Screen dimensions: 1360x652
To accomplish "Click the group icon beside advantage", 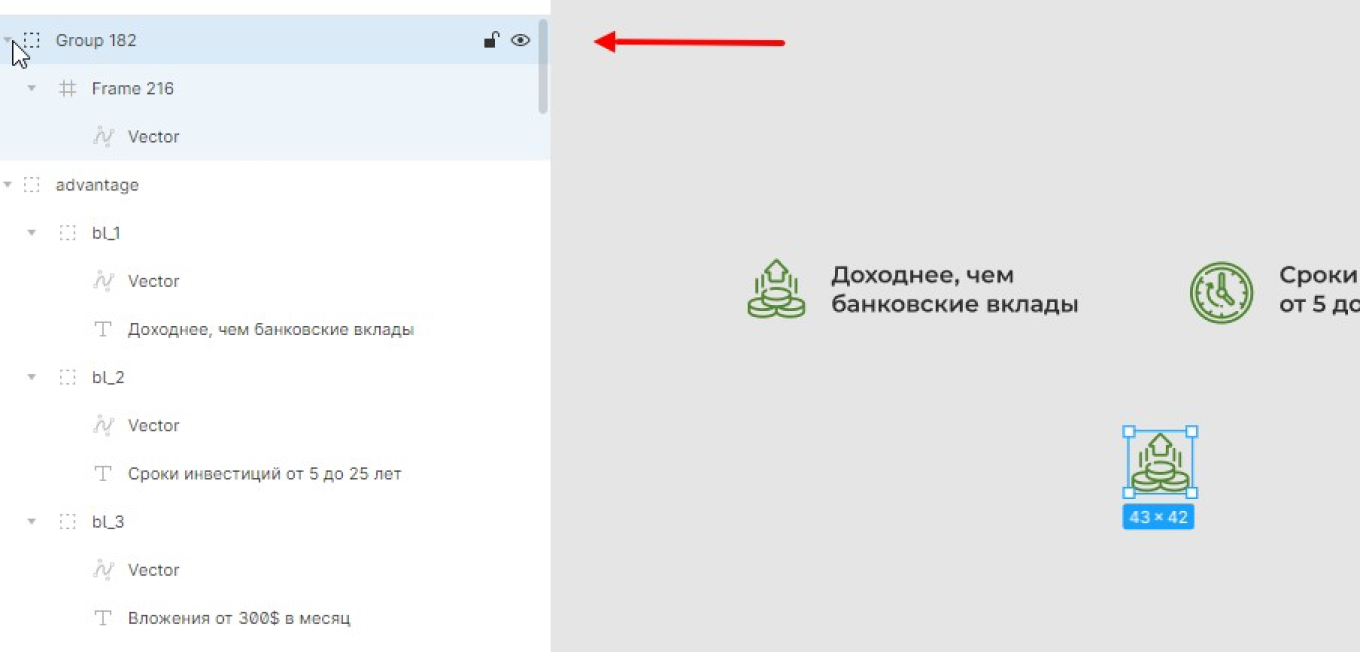I will pyautogui.click(x=32, y=185).
